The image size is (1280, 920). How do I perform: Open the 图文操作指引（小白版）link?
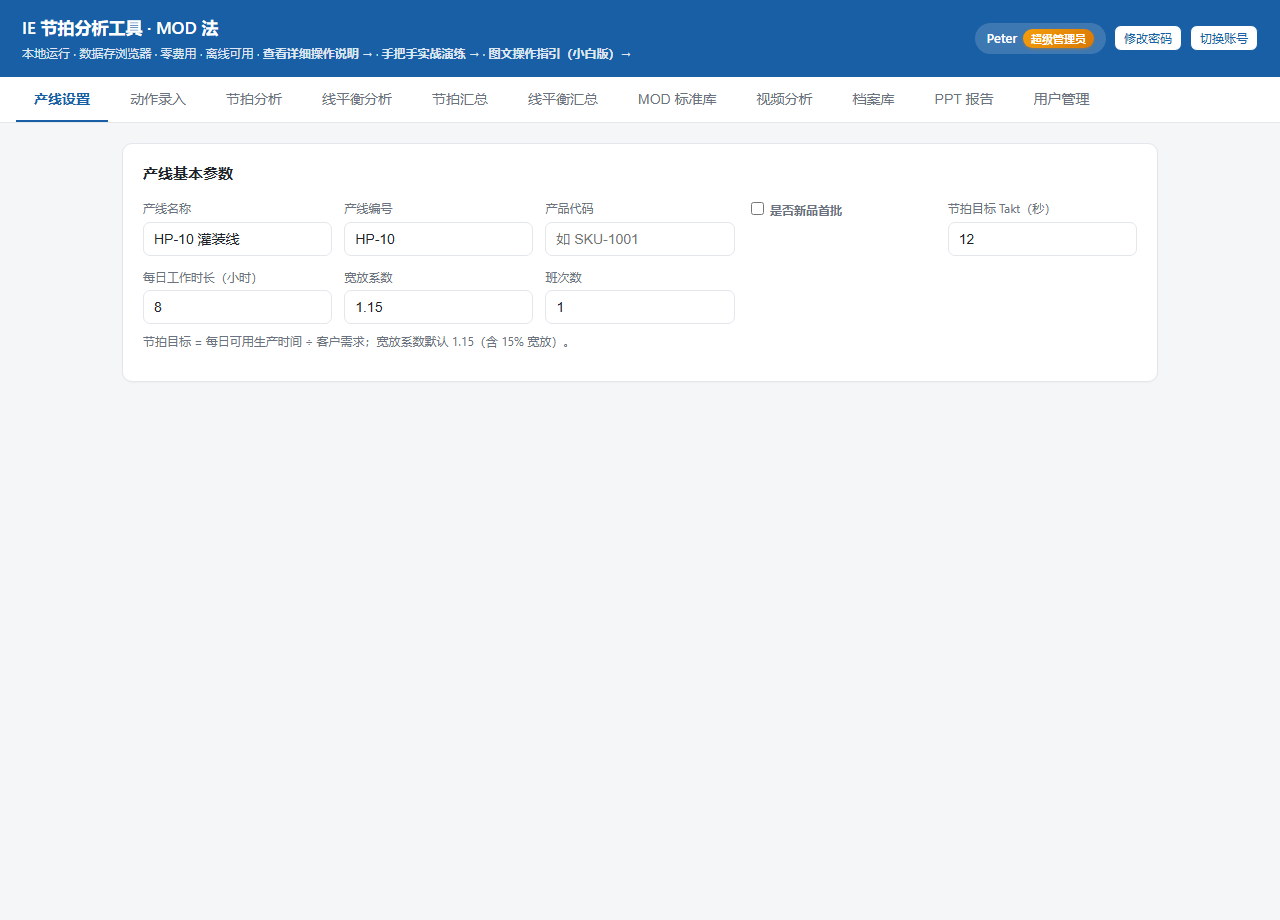(560, 54)
